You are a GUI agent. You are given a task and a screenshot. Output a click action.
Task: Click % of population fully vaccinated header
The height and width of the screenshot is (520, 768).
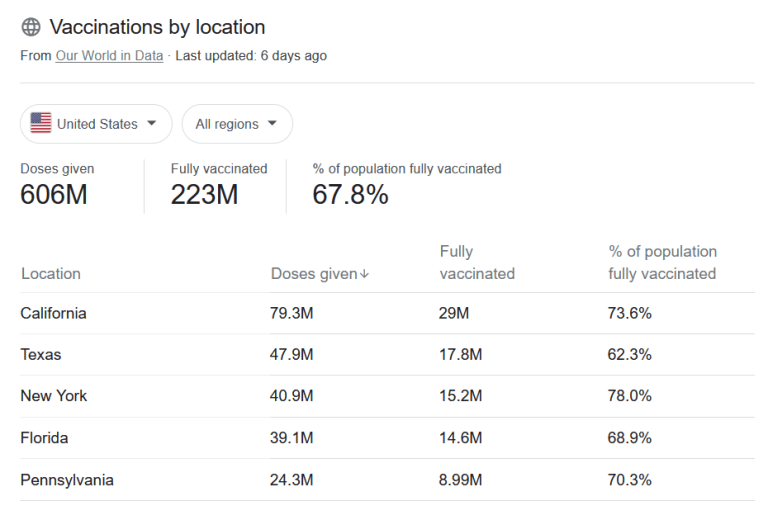pos(662,262)
